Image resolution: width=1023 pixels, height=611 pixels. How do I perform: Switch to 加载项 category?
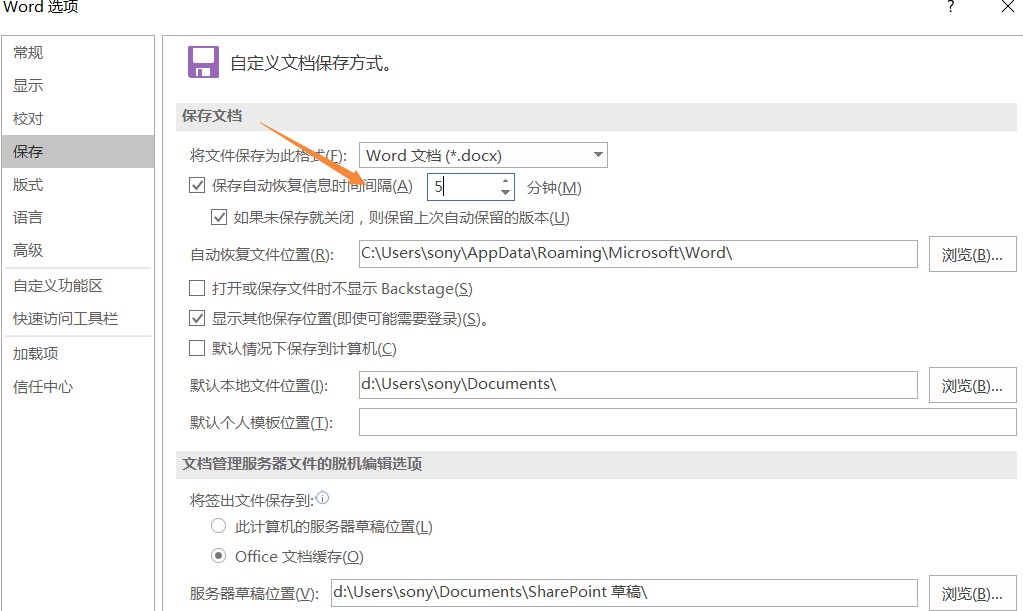click(78, 353)
